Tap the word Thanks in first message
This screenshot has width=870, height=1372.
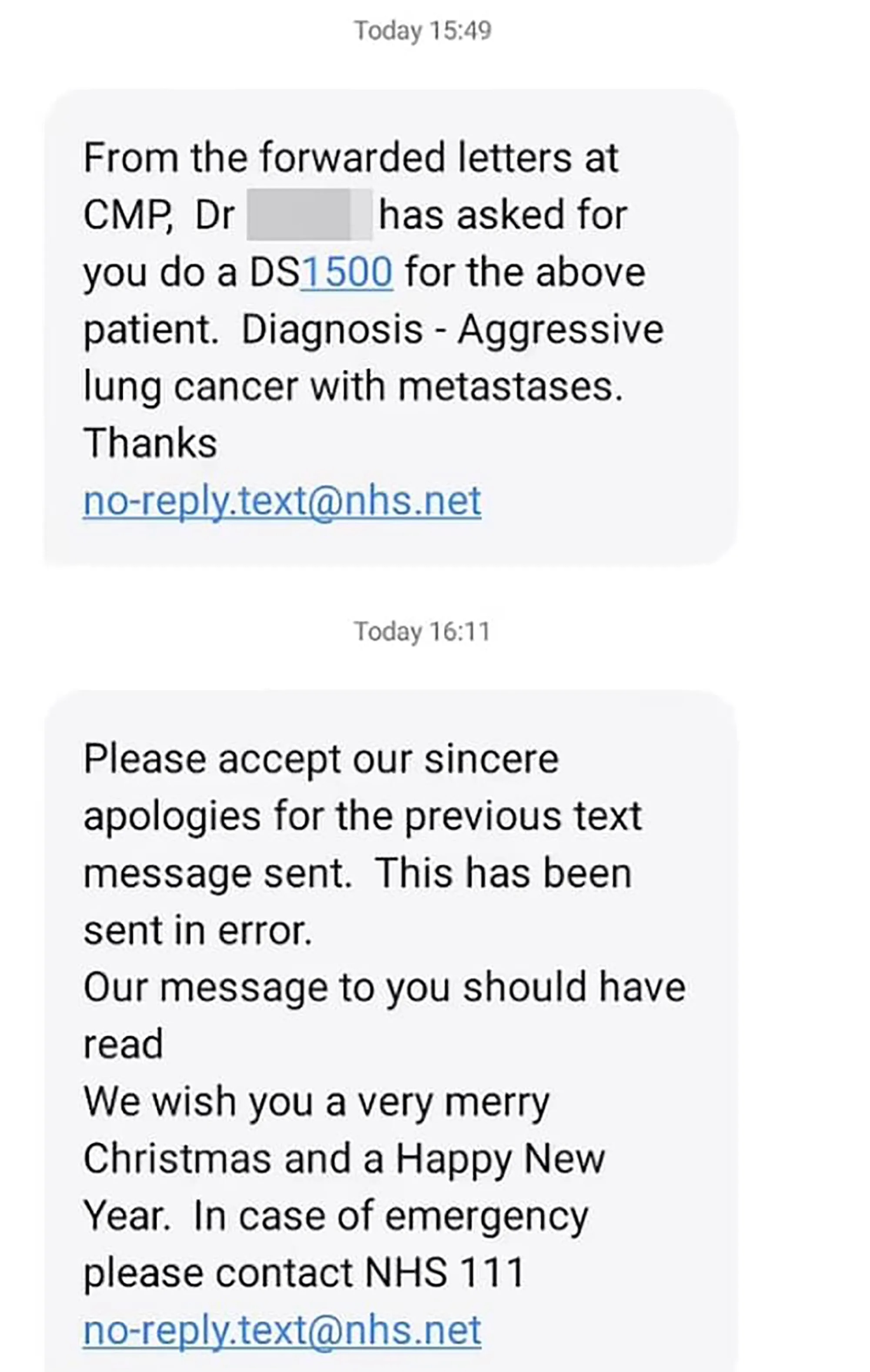click(x=150, y=443)
